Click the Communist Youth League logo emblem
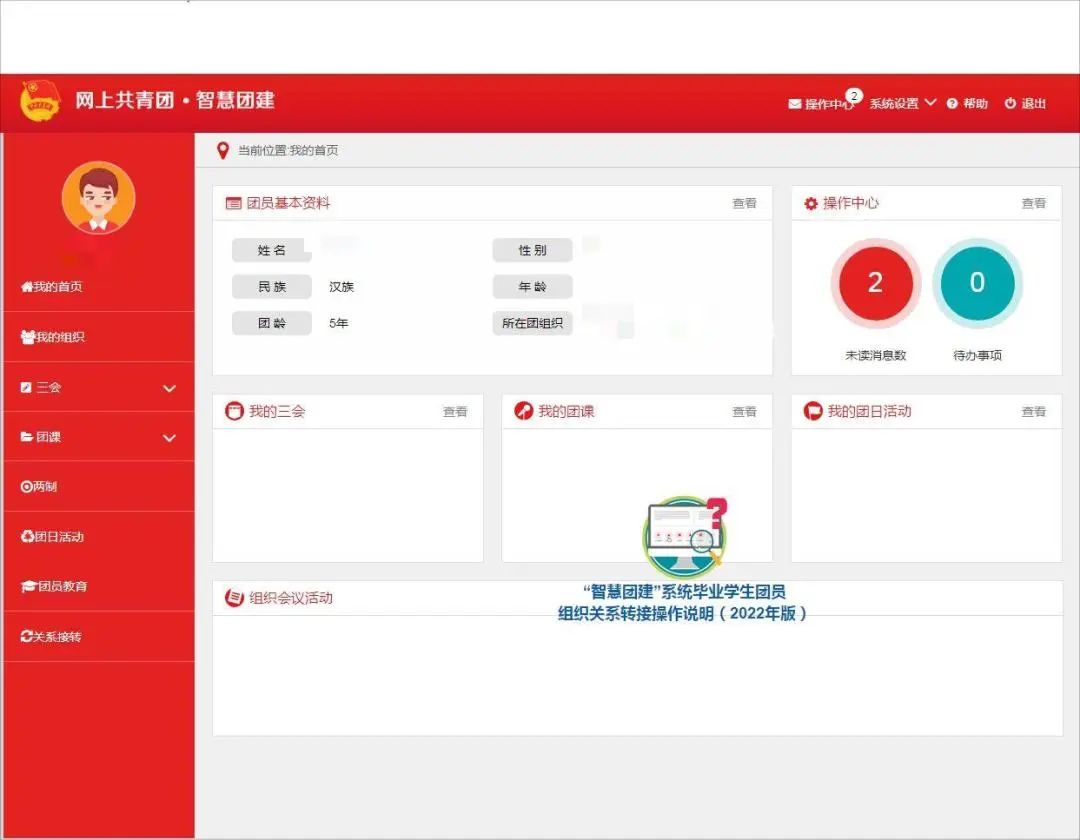Screen dimensions: 1080x840 [40, 101]
